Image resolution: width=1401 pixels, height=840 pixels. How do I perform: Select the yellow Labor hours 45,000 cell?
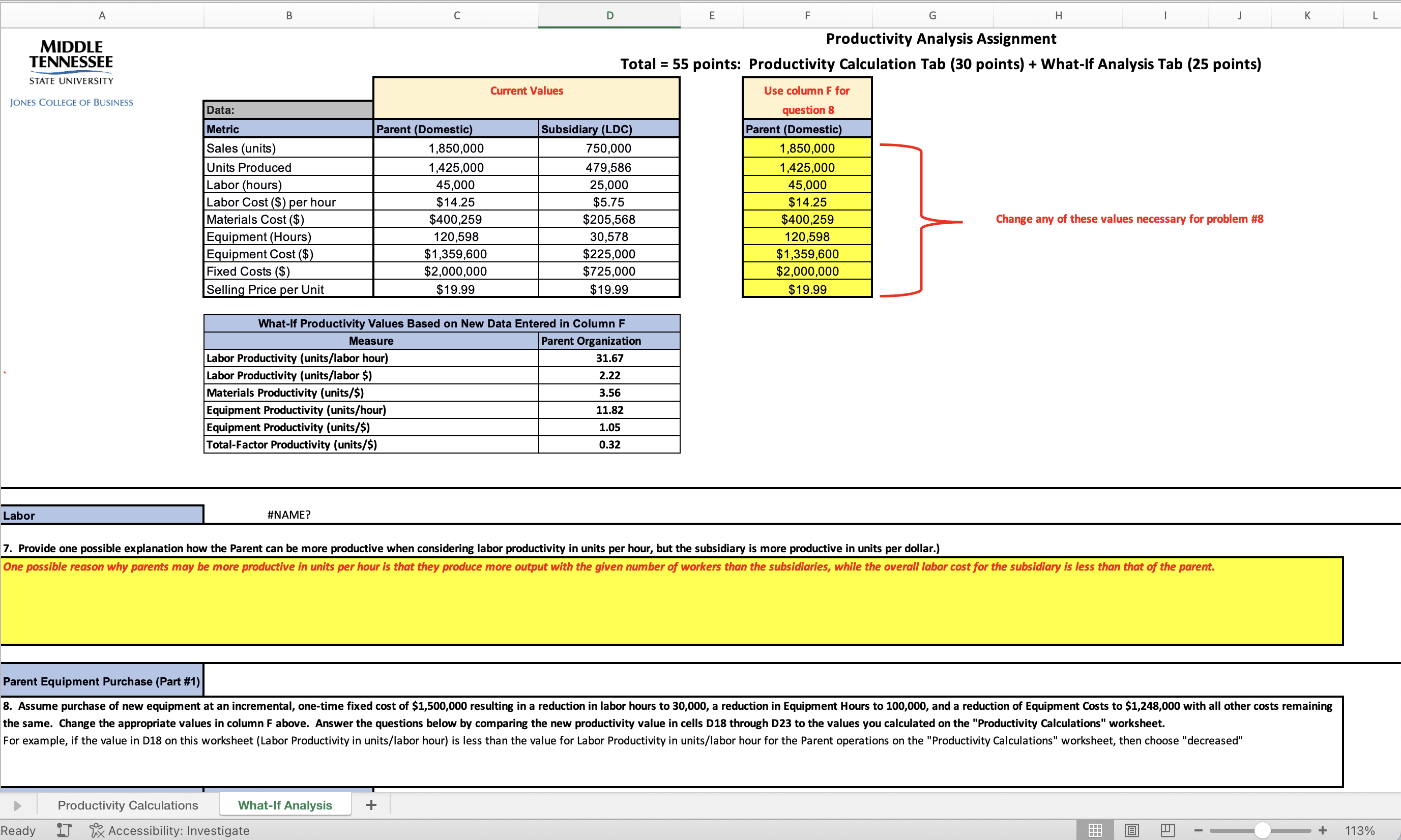(807, 185)
